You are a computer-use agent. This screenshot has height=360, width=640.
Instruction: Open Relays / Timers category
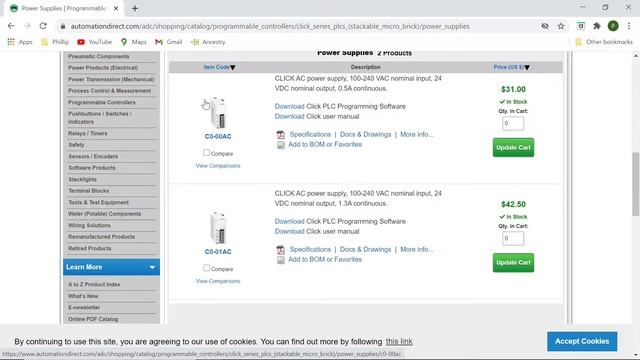[87, 133]
